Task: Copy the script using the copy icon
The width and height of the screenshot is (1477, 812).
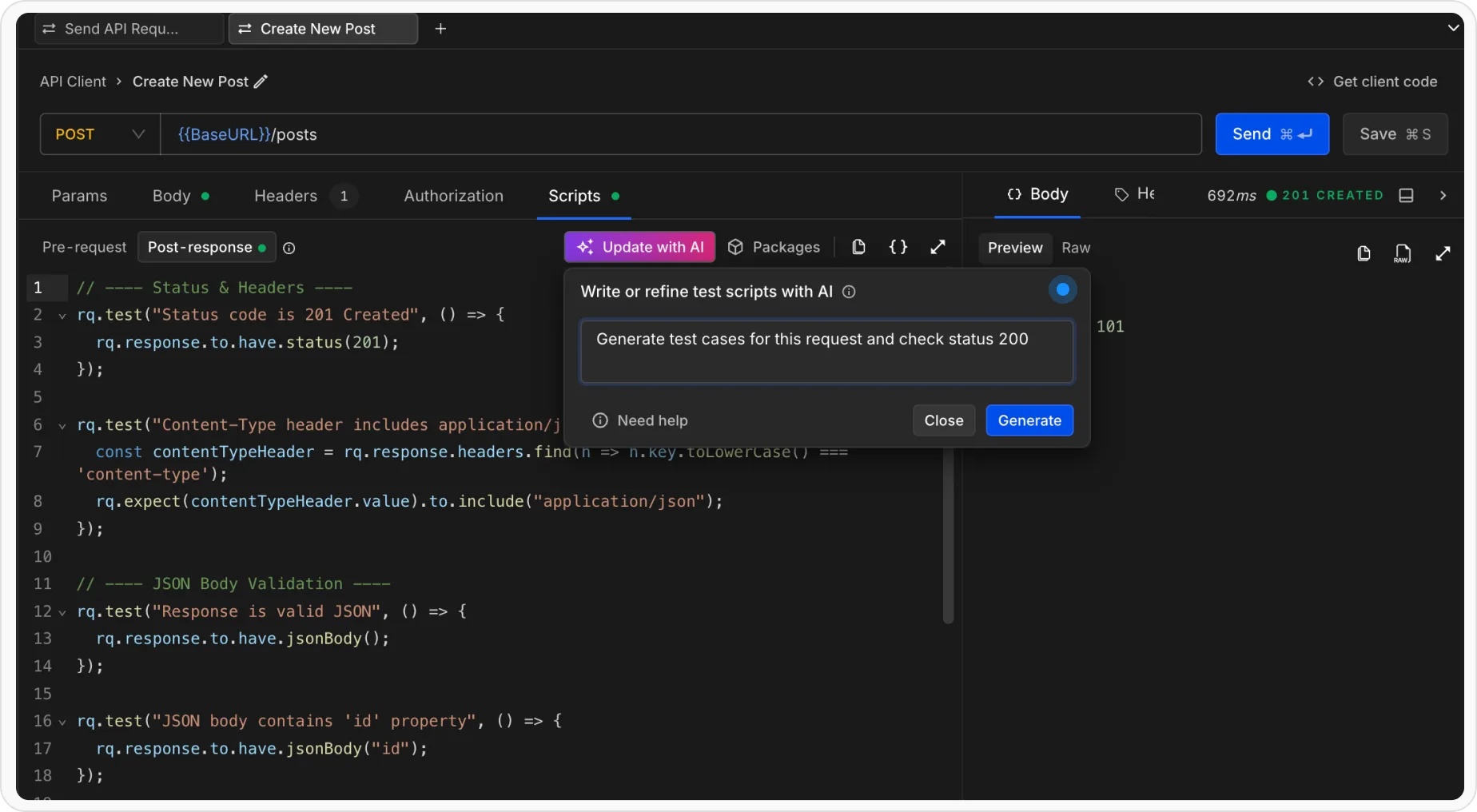Action: [x=858, y=247]
